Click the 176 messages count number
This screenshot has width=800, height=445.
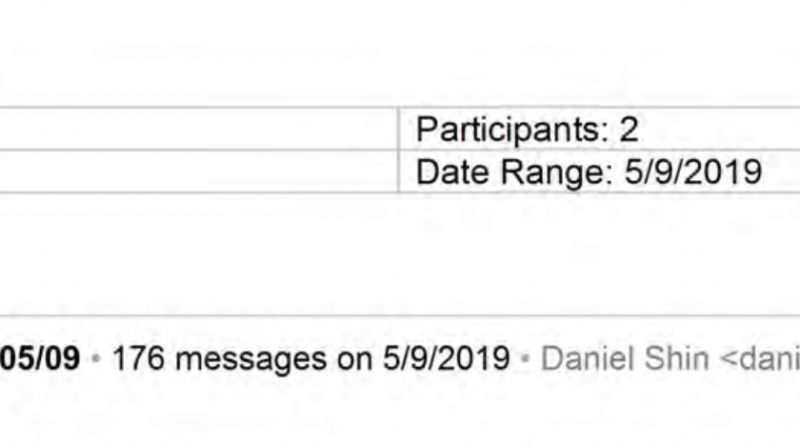(x=138, y=358)
